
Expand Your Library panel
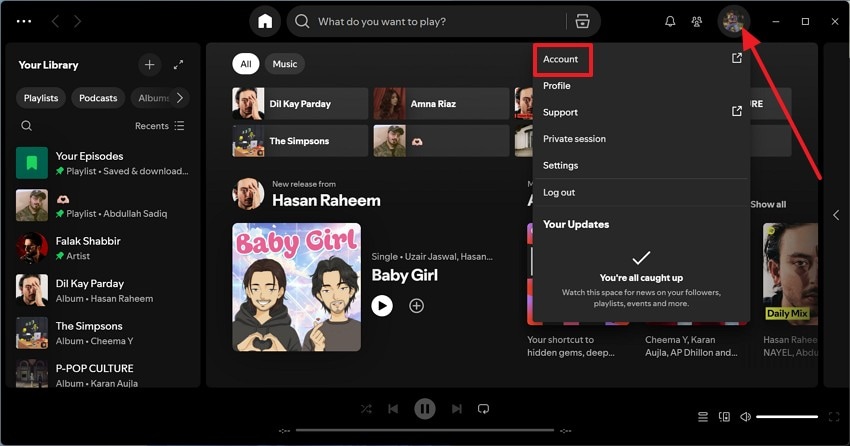coord(178,65)
